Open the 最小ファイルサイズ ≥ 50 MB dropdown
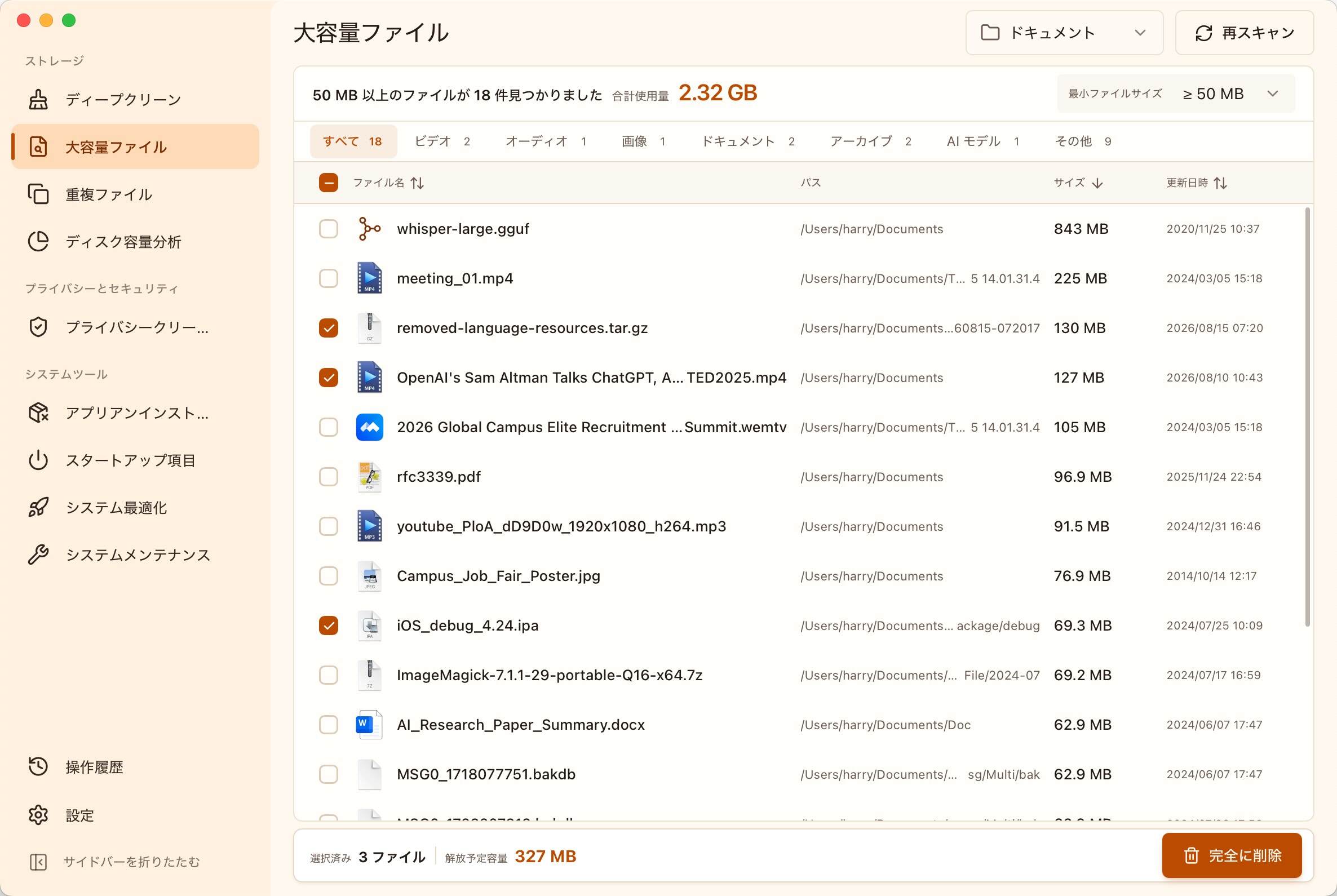The height and width of the screenshot is (896, 1337). tap(1176, 94)
